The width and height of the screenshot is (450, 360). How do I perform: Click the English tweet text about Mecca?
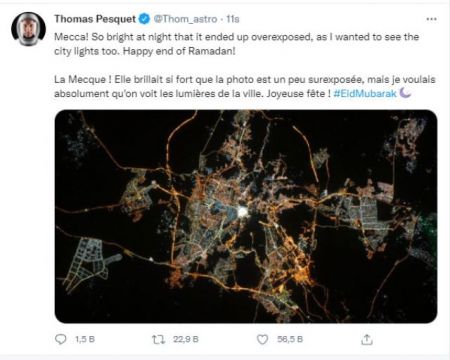[236, 44]
